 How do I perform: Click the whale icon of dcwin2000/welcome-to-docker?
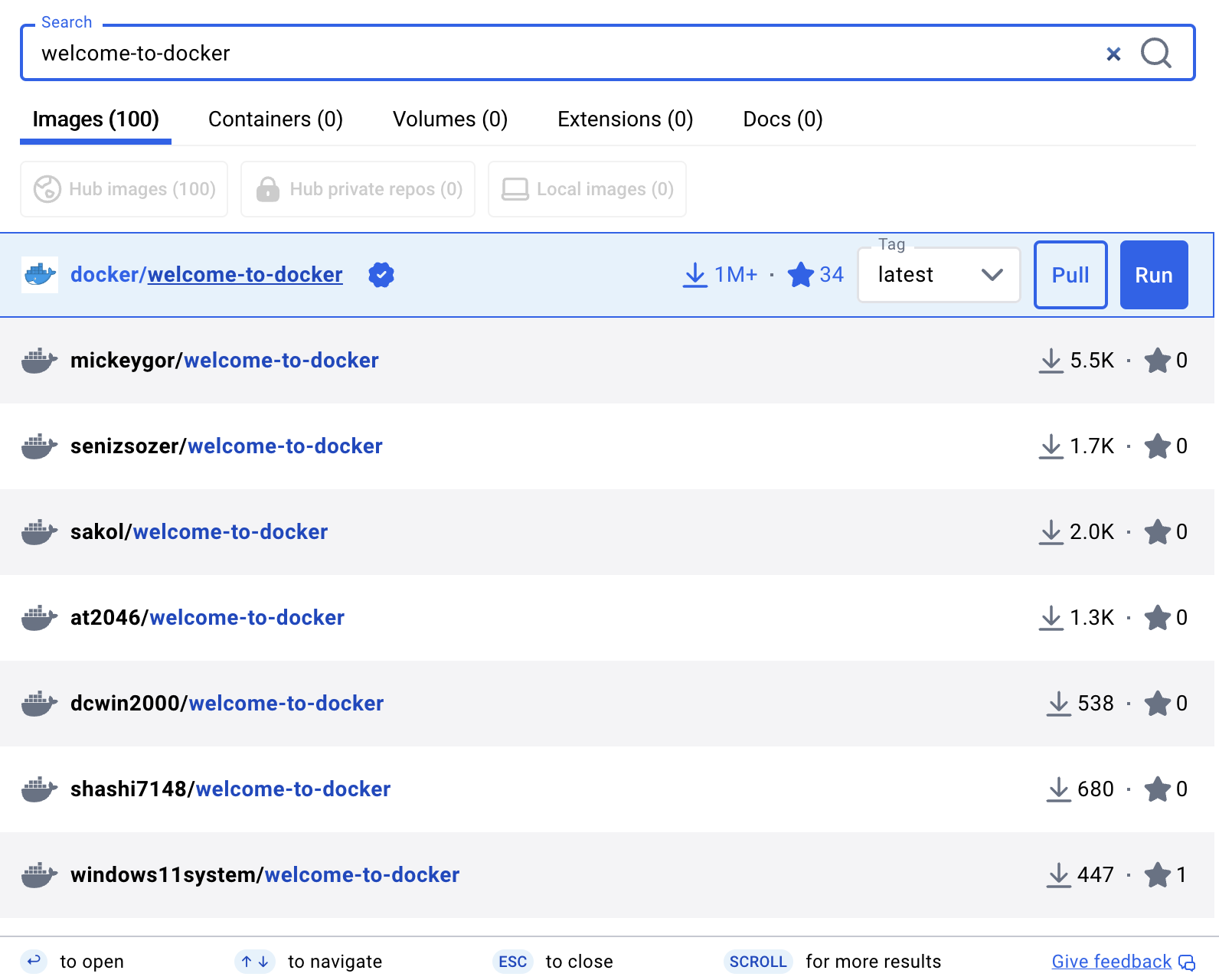tap(40, 704)
